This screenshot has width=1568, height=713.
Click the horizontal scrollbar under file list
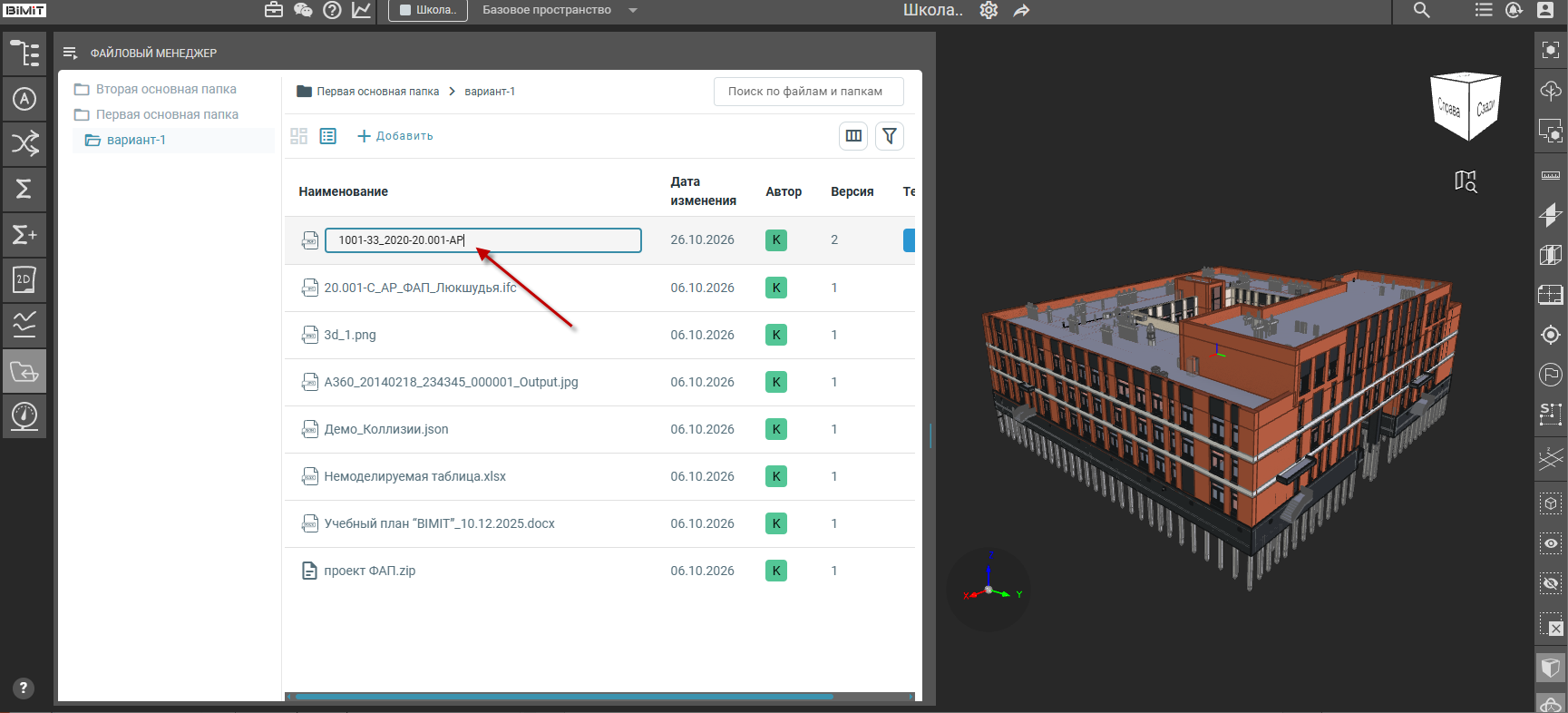(564, 697)
